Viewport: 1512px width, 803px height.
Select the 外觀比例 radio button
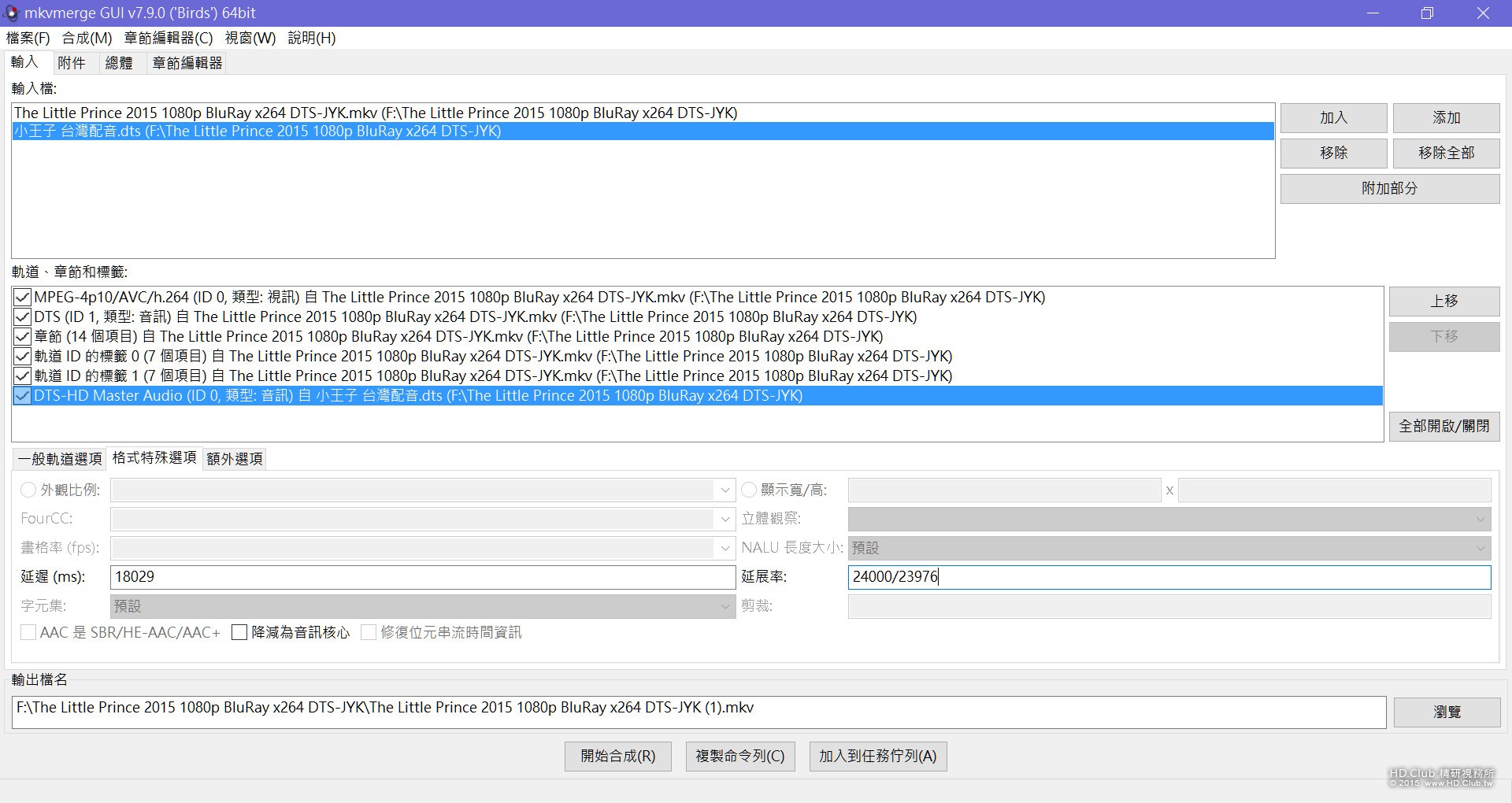(28, 490)
